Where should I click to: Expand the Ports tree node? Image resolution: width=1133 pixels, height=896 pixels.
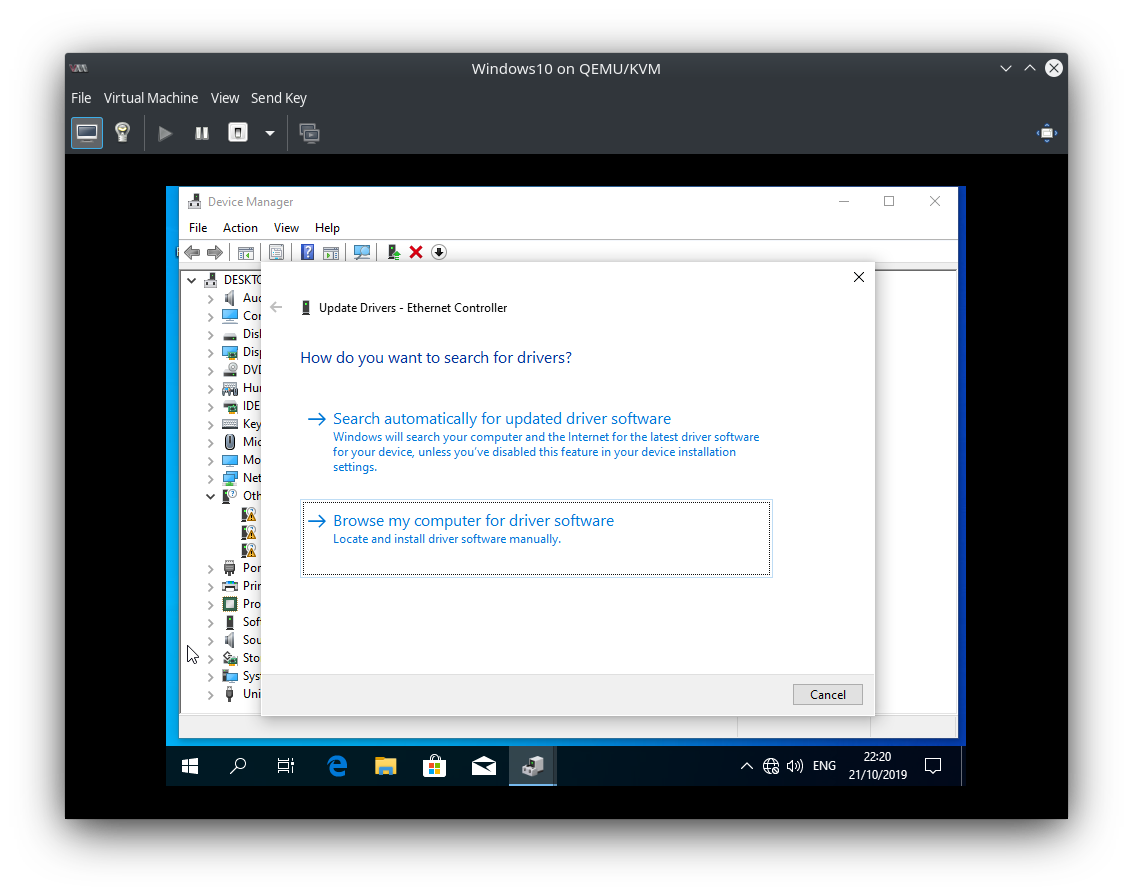pyautogui.click(x=210, y=569)
